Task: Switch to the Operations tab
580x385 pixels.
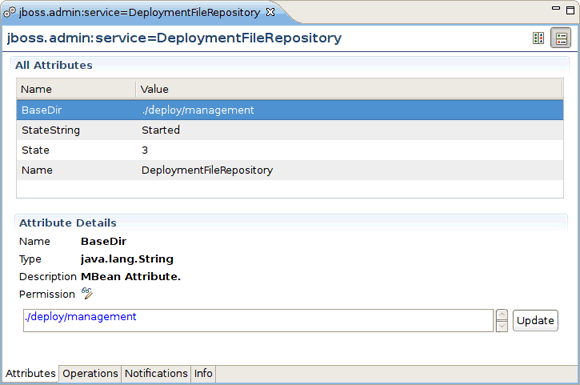Action: coord(90,373)
